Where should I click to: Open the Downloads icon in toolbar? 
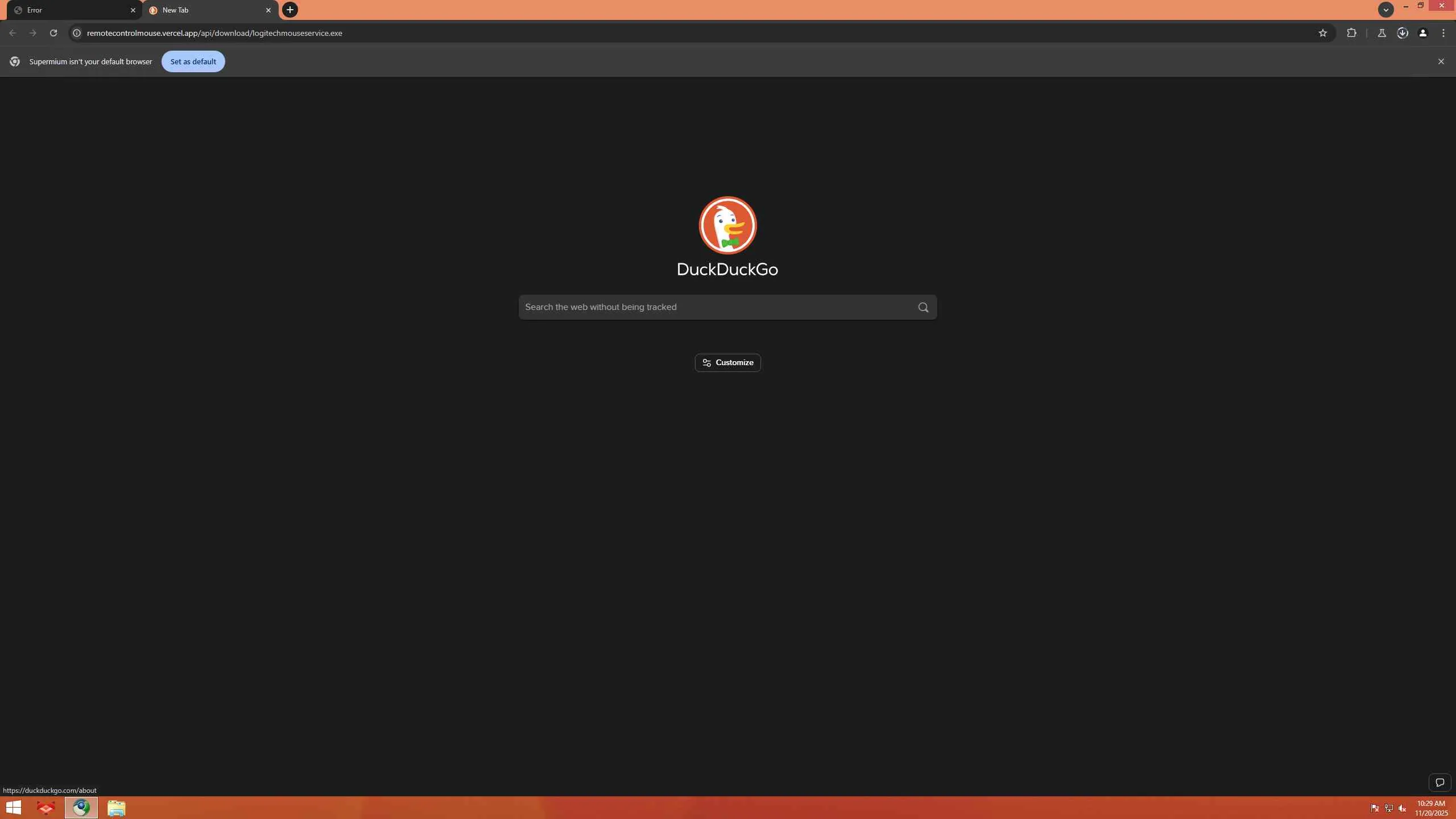point(1403,33)
